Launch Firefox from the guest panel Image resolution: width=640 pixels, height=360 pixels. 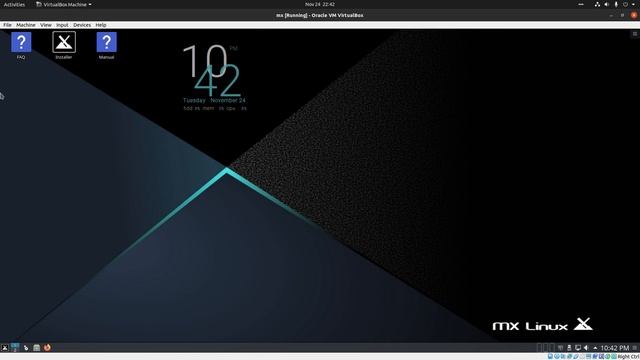tap(47, 347)
